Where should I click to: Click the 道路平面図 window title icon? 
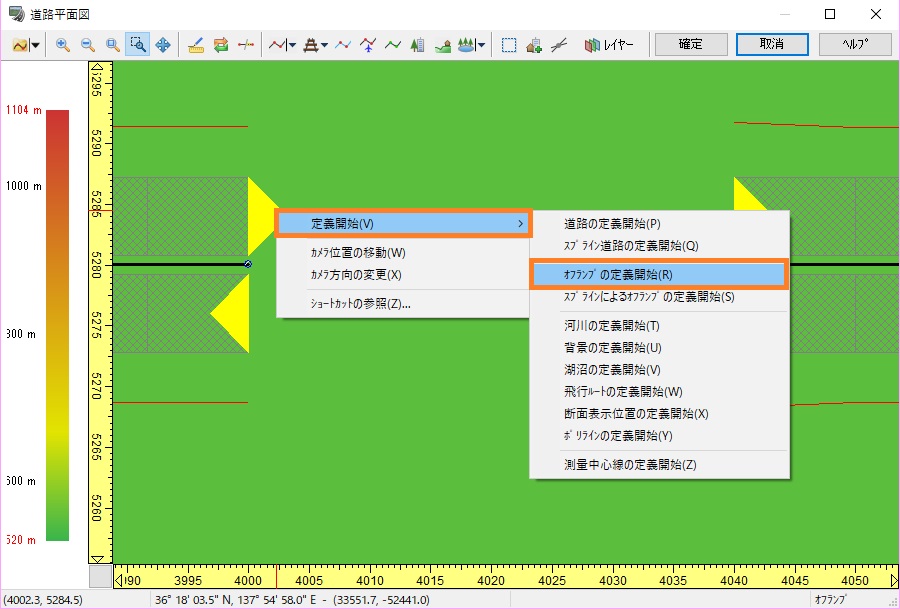point(16,14)
